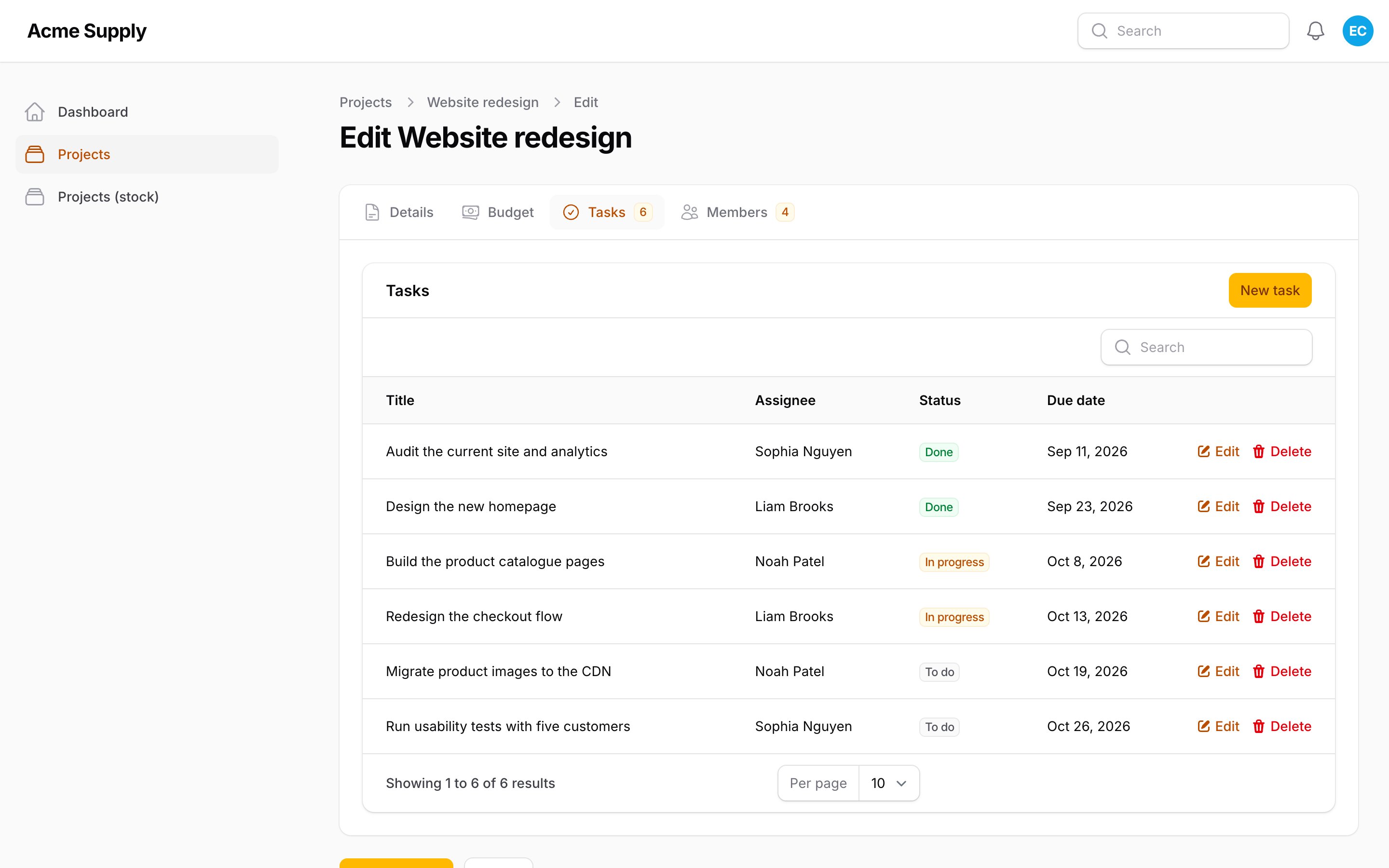
Task: Click the pencil icon for Redesign the checkout flow
Action: (x=1204, y=617)
